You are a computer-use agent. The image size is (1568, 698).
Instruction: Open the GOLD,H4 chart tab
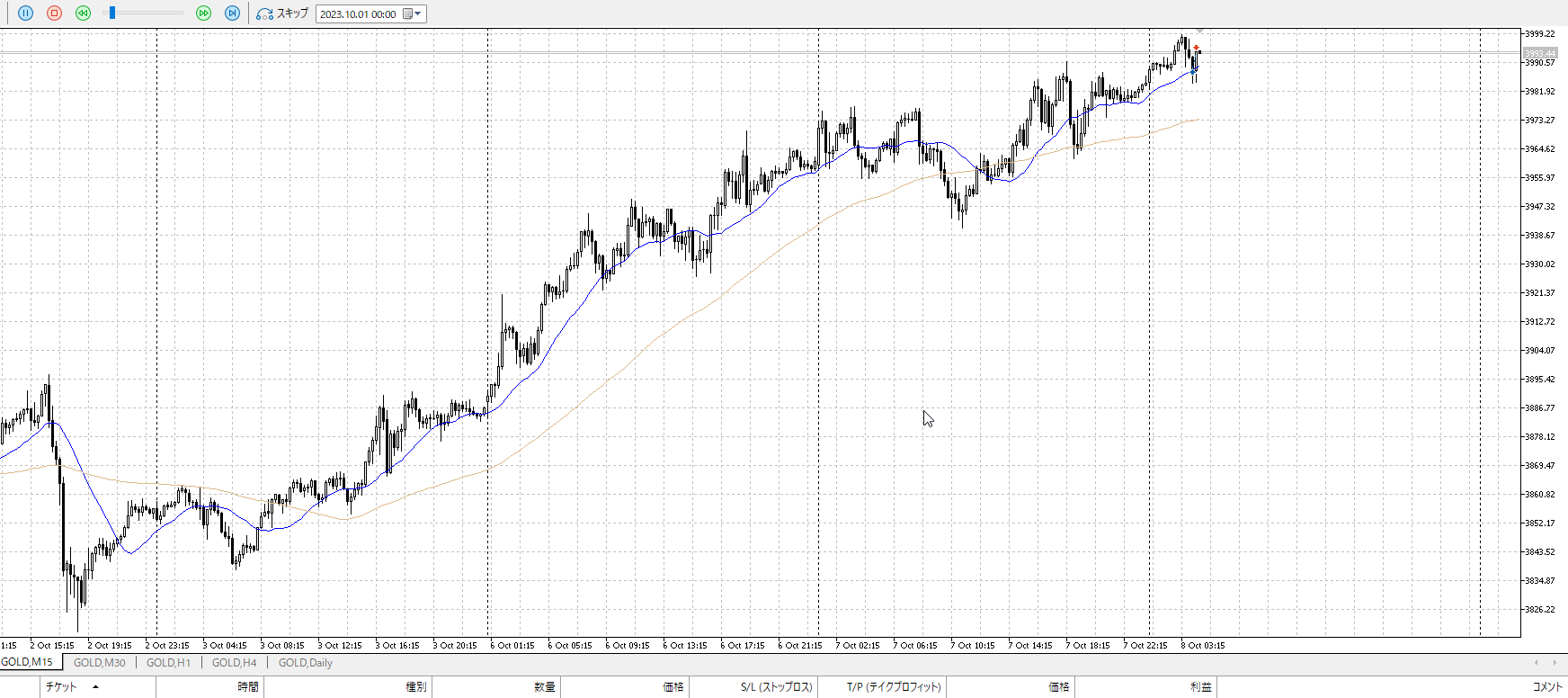234,663
